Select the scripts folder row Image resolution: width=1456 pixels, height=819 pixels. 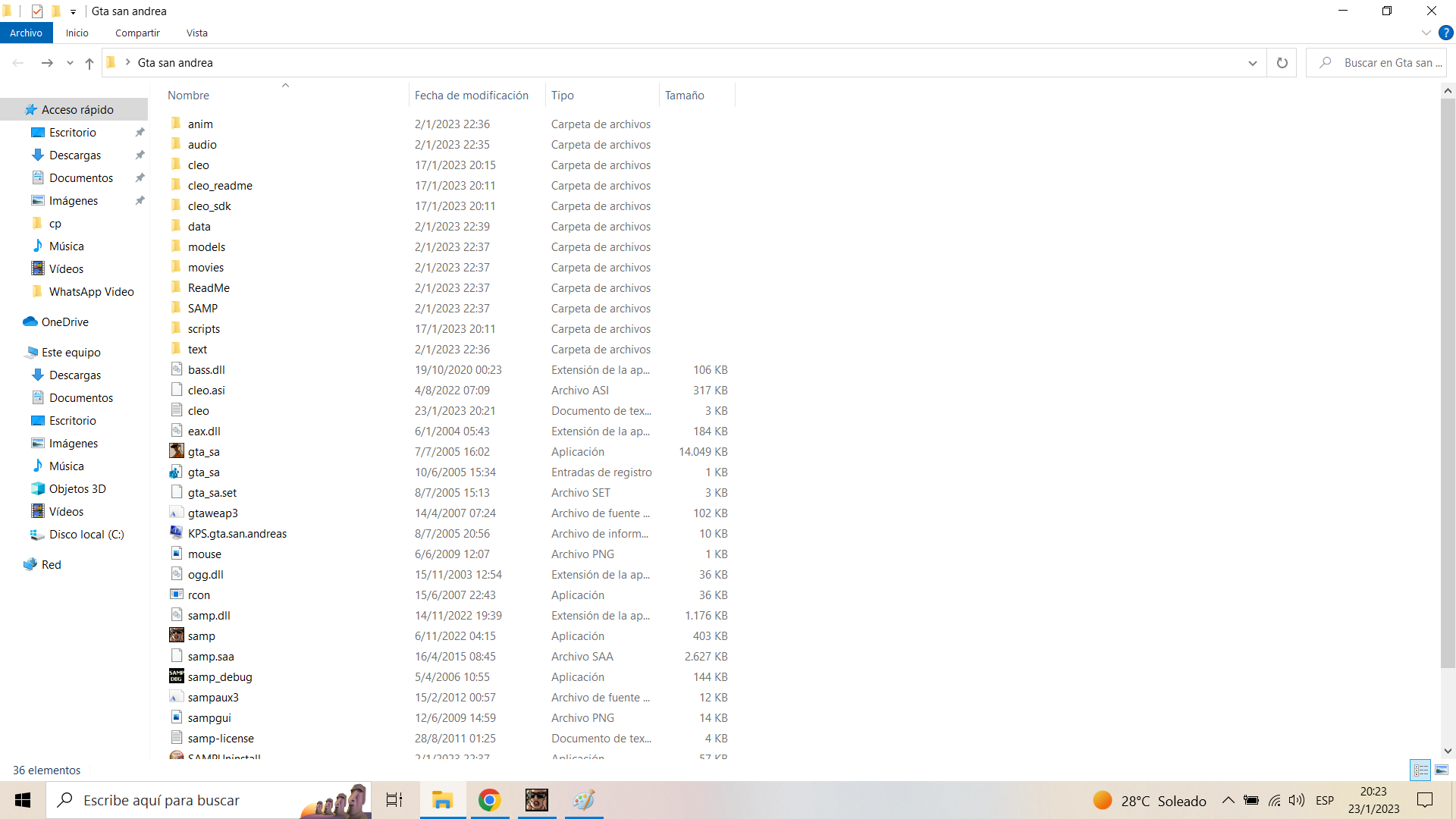pyautogui.click(x=449, y=328)
